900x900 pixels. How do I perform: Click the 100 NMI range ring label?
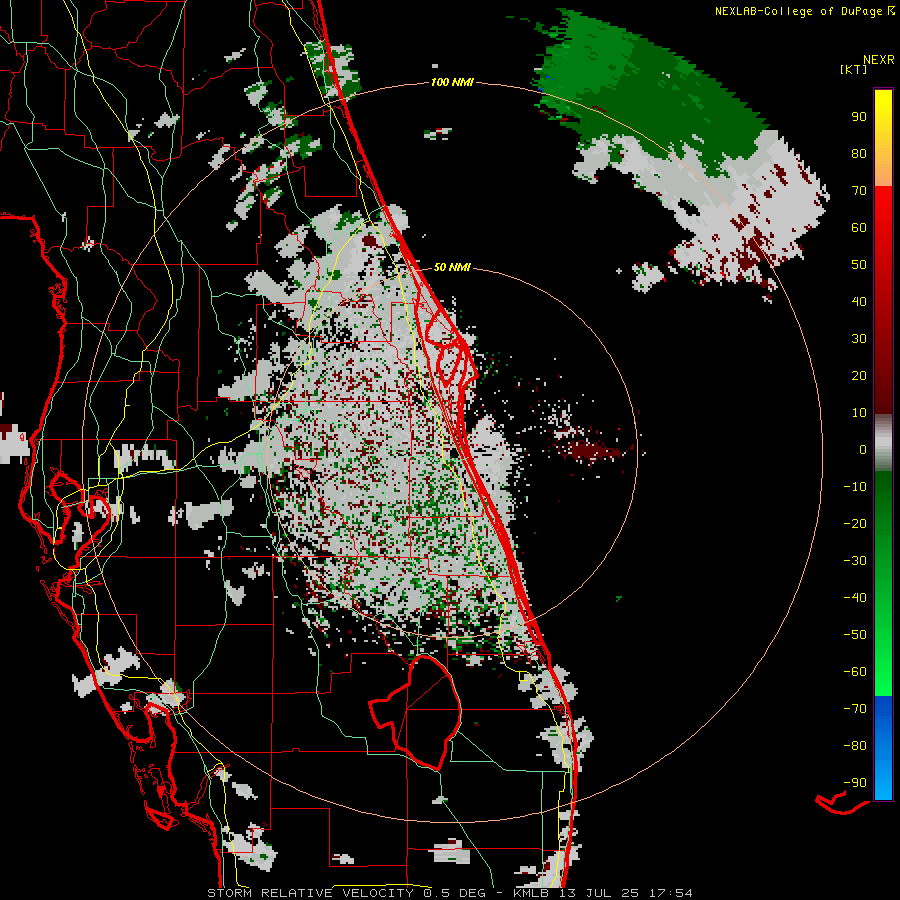coord(452,83)
